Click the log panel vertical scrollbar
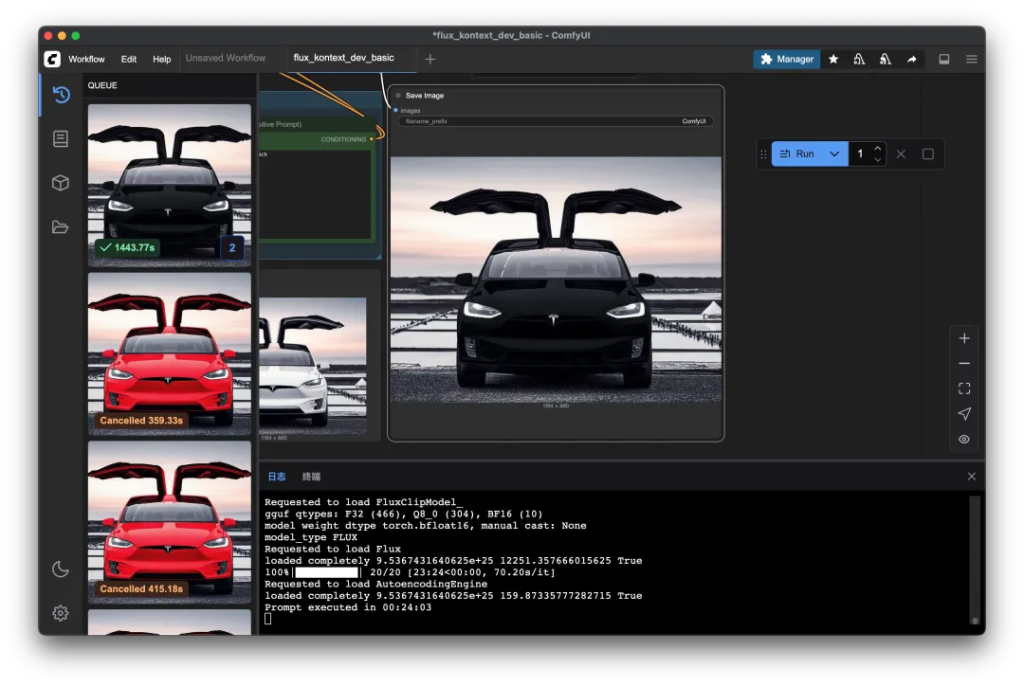1024x686 pixels. (x=974, y=560)
